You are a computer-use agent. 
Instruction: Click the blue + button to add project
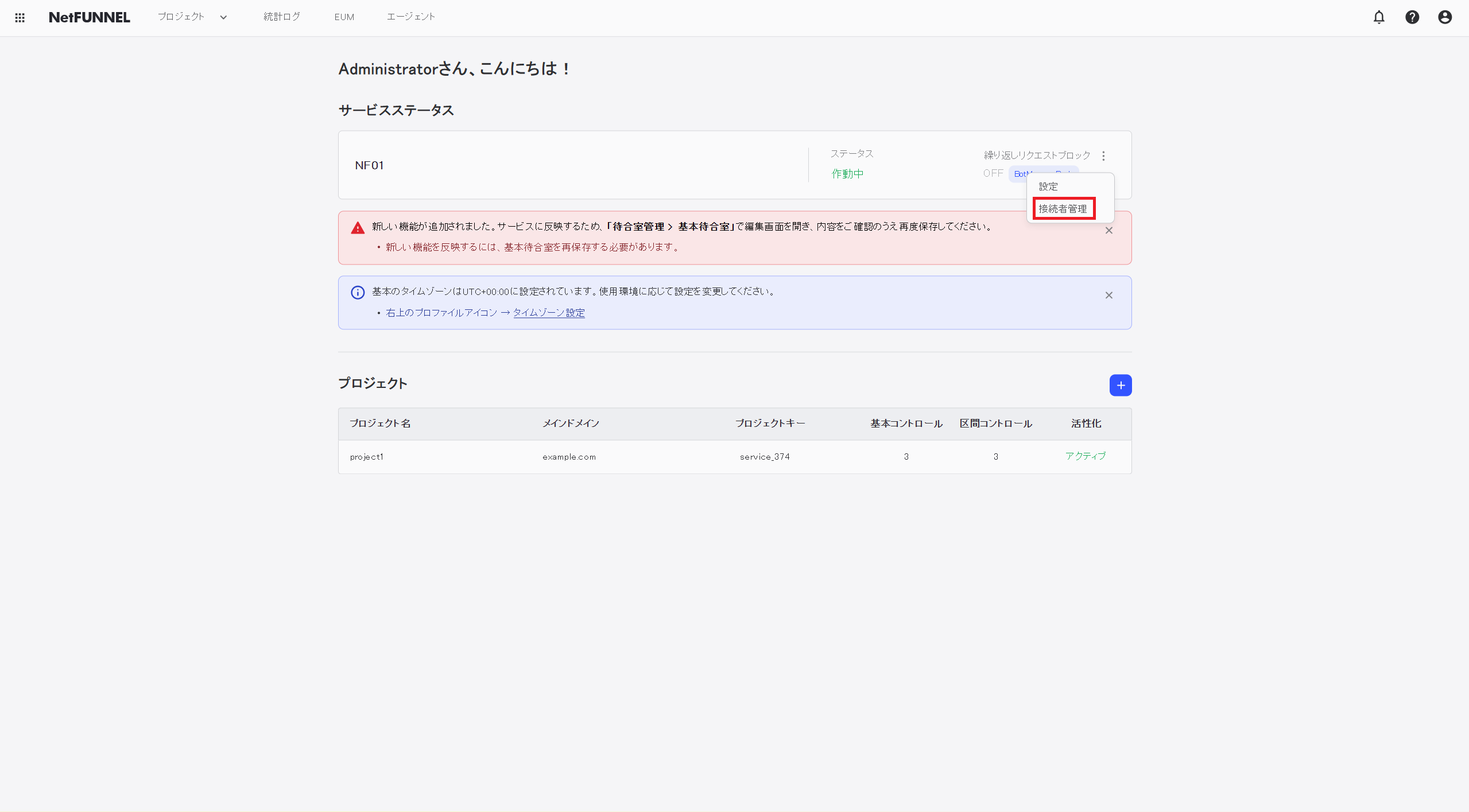pyautogui.click(x=1120, y=385)
